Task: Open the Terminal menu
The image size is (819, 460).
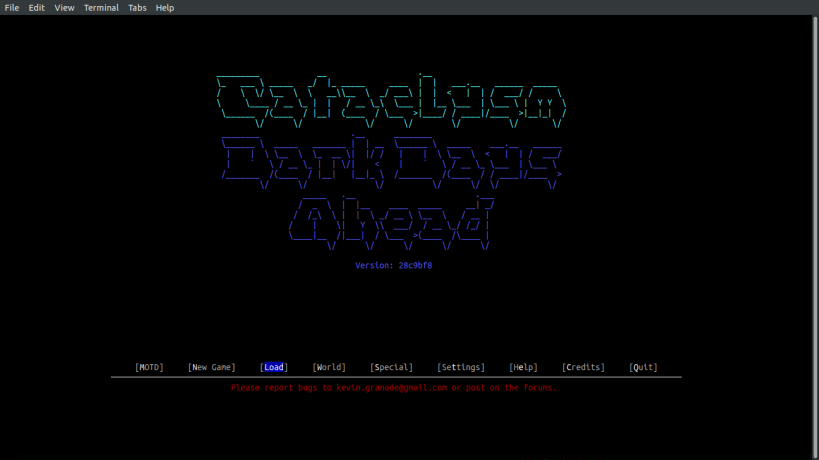Action: pos(101,8)
